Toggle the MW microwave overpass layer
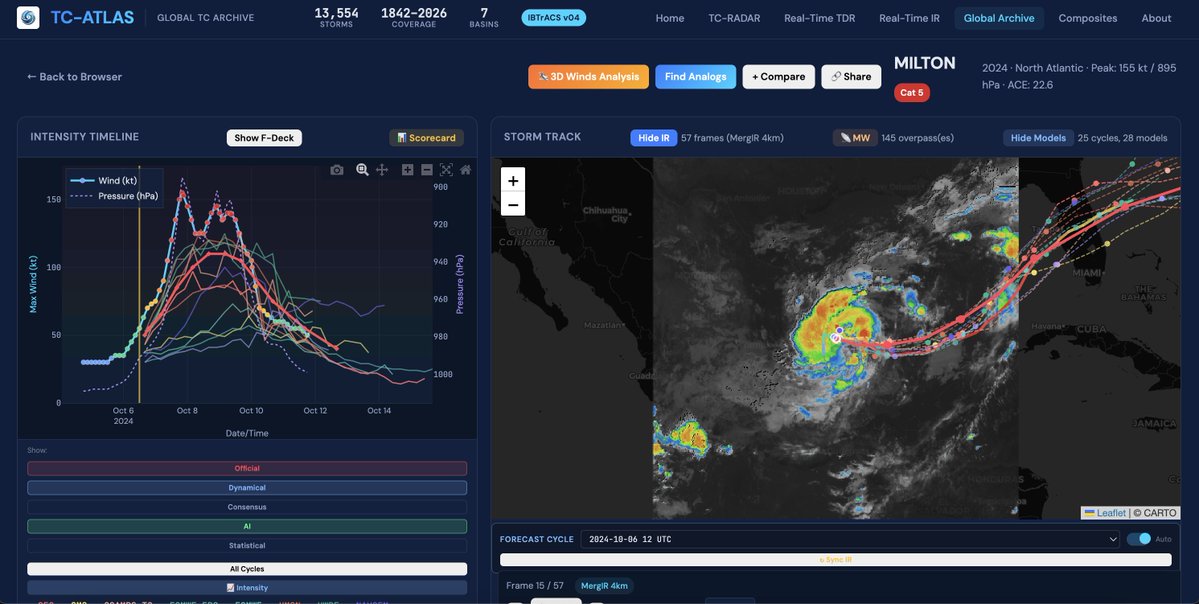Screen dimensions: 1199x604 coord(854,138)
